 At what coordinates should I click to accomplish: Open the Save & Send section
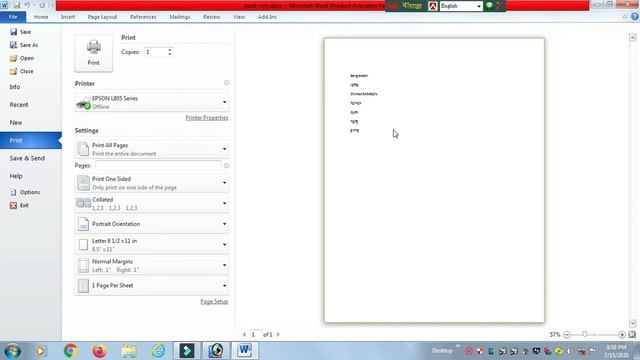[27, 158]
